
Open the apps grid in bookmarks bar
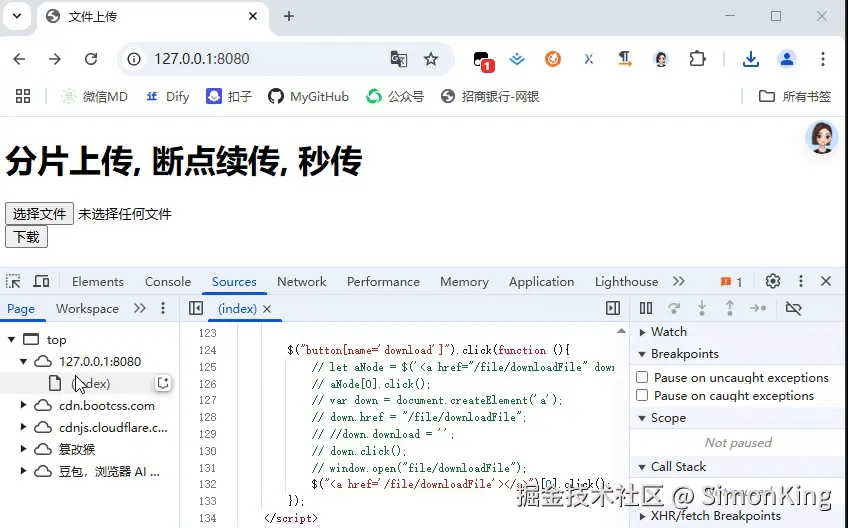[x=23, y=97]
